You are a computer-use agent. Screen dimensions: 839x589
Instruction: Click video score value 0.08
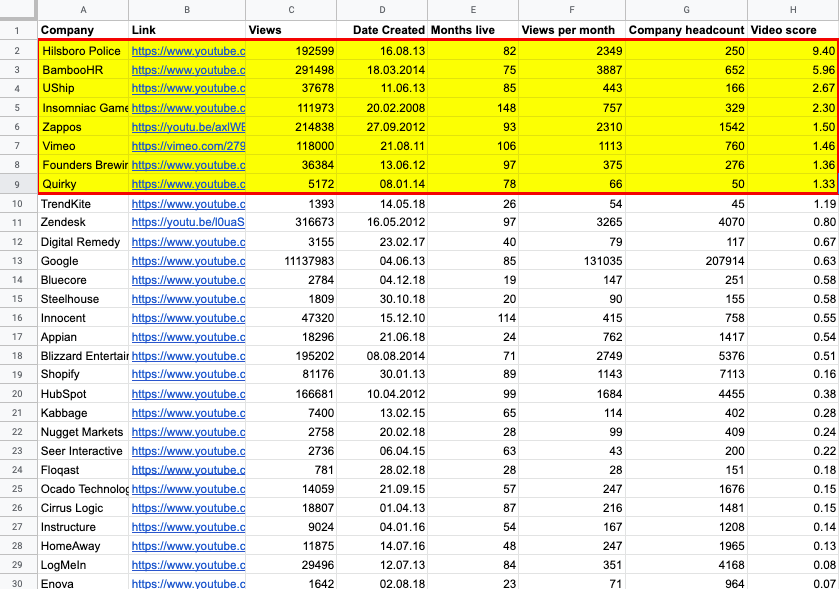793,565
